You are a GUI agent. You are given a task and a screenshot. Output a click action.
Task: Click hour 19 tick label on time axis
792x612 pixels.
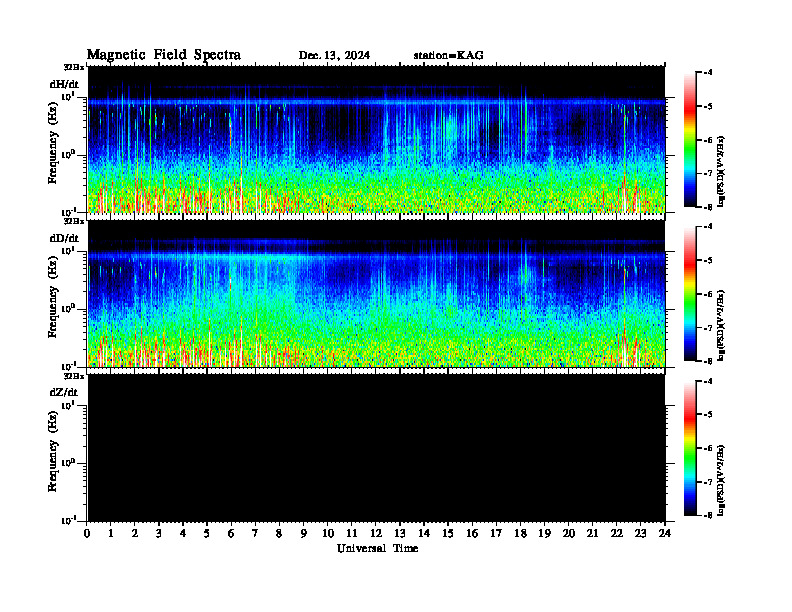tap(544, 533)
